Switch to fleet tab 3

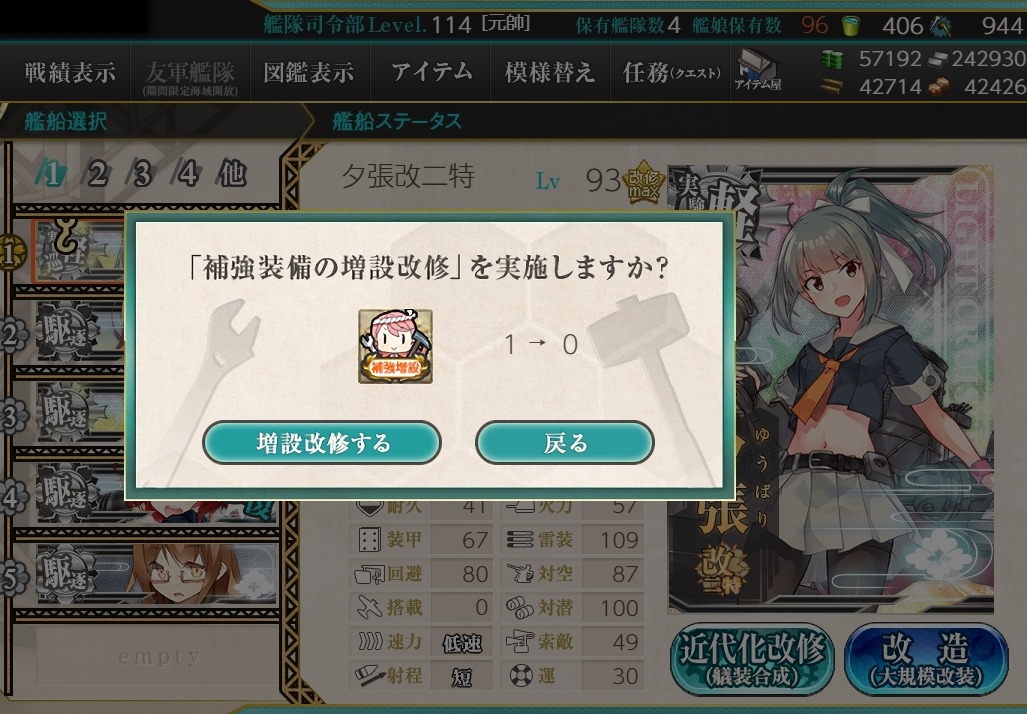coord(142,174)
